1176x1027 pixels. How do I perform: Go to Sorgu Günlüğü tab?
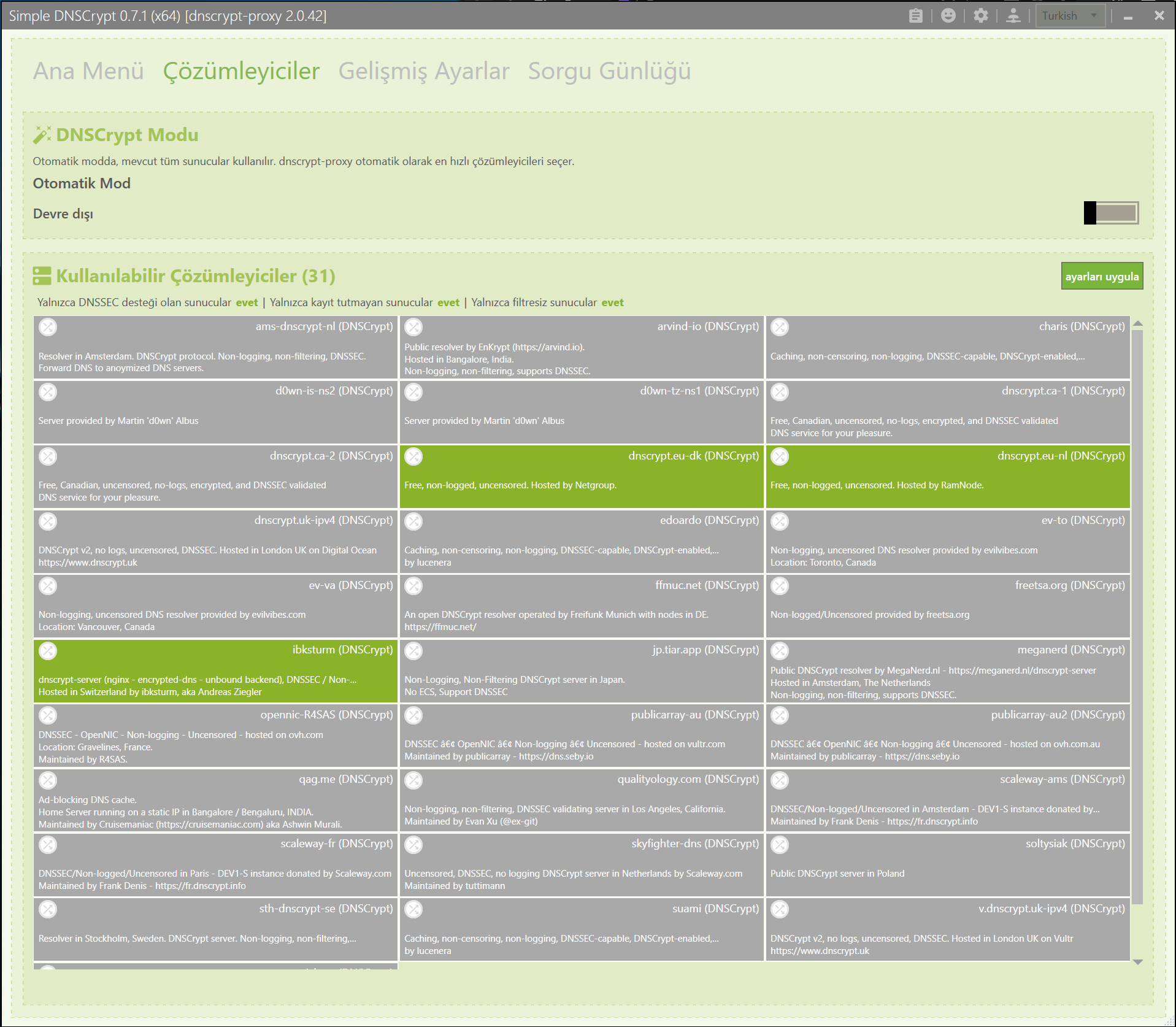pyautogui.click(x=609, y=71)
